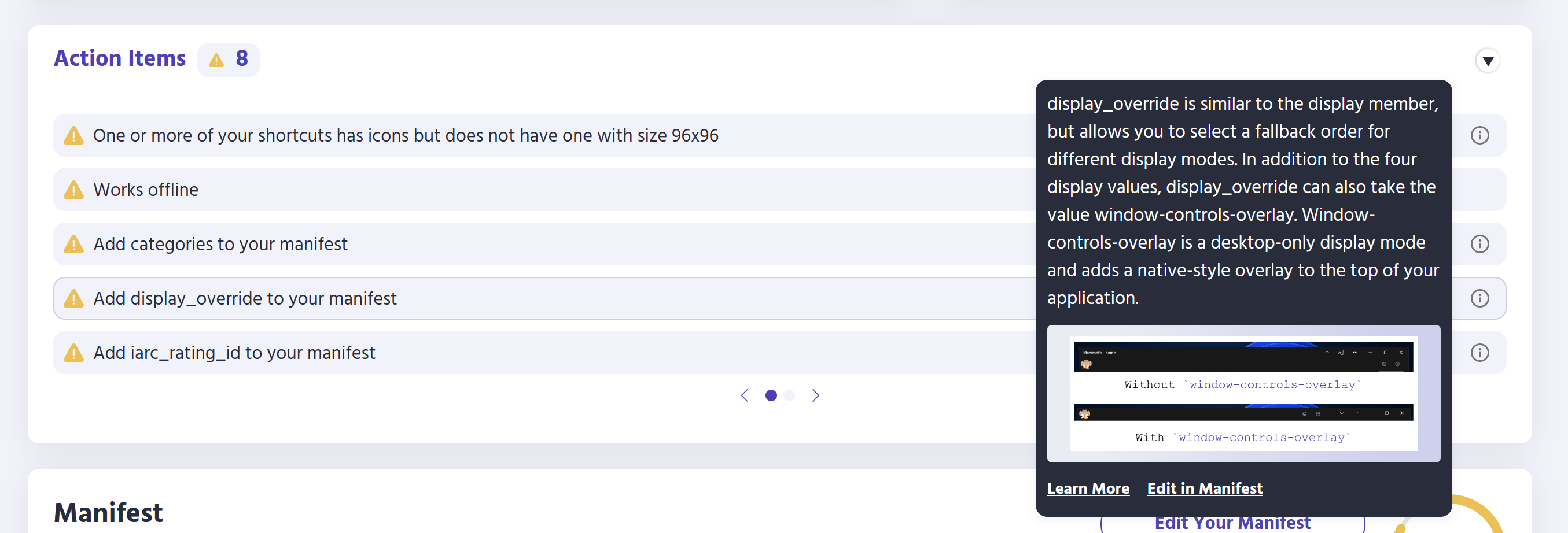Image resolution: width=1568 pixels, height=533 pixels.
Task: Collapse the Action Items panel arrow
Action: click(x=1488, y=61)
